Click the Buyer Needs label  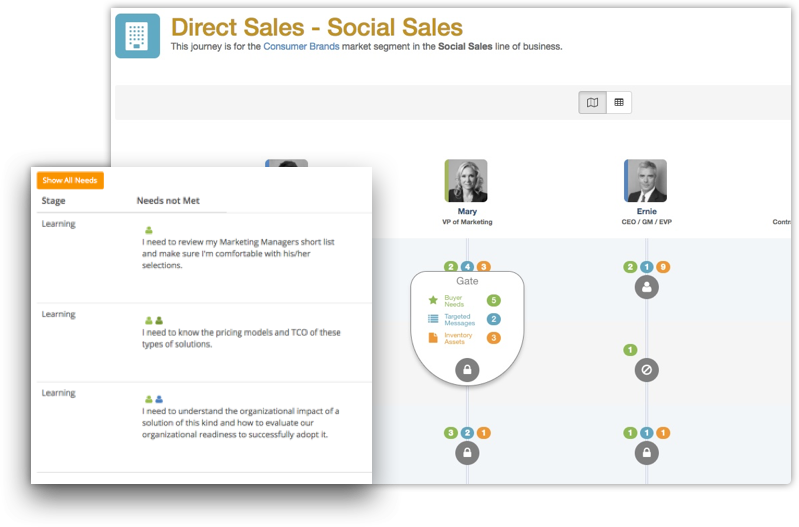click(454, 301)
